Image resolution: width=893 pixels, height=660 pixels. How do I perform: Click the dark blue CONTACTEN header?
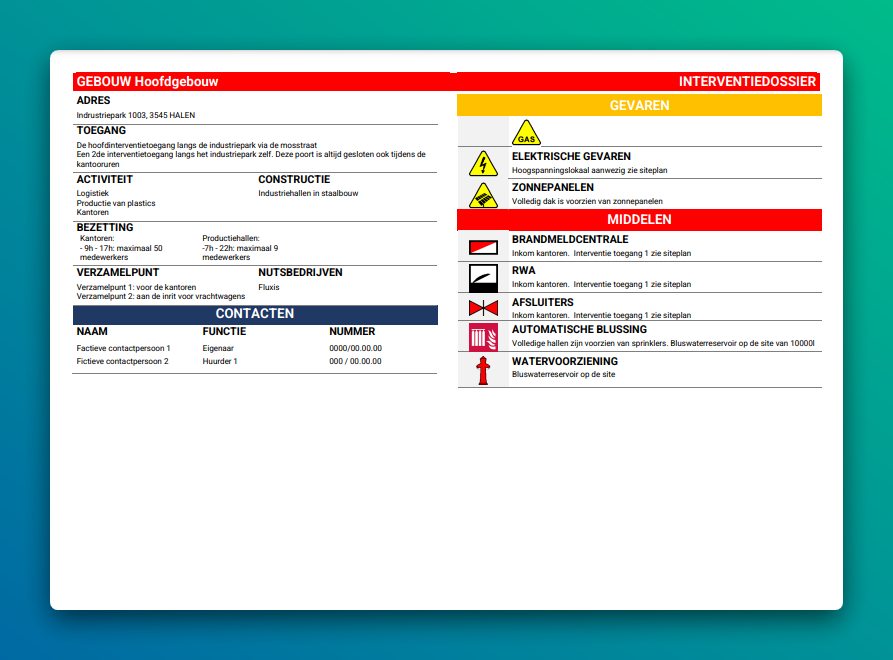point(255,314)
